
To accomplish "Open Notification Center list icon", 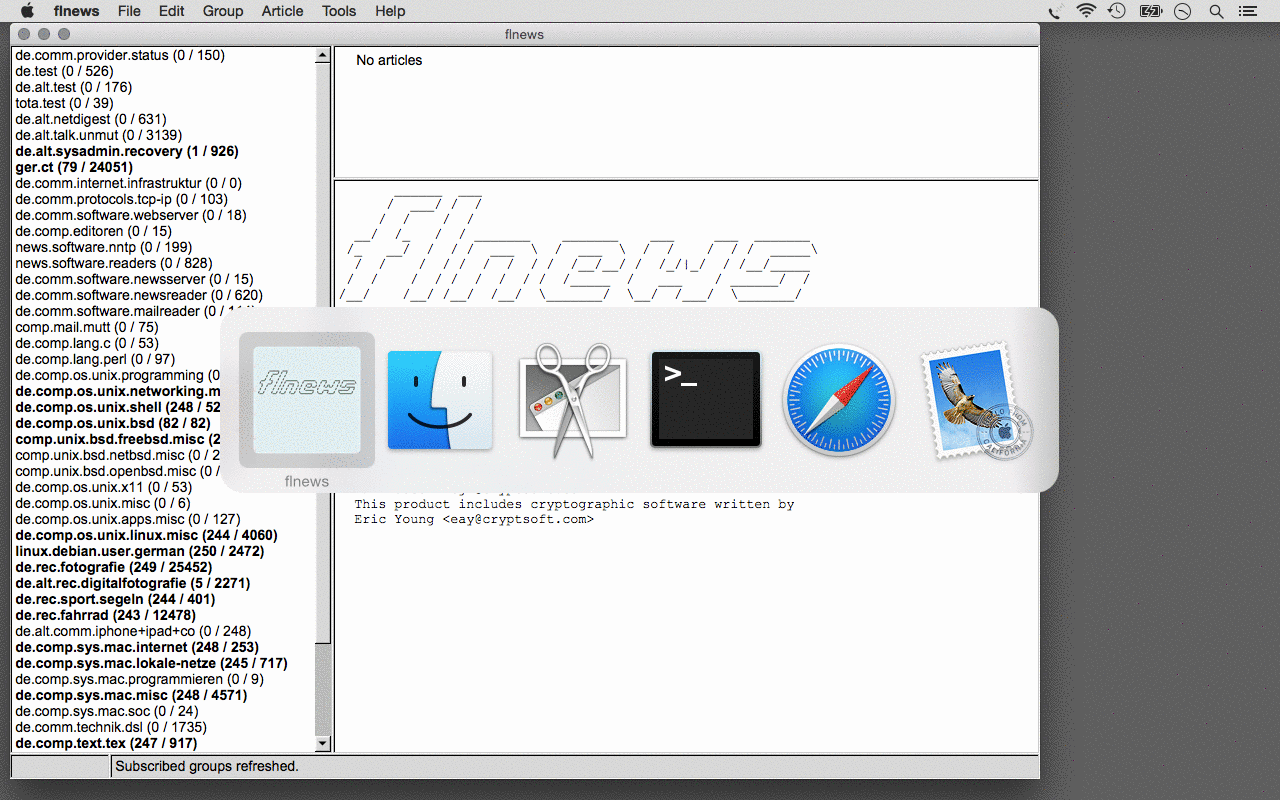I will tap(1247, 11).
